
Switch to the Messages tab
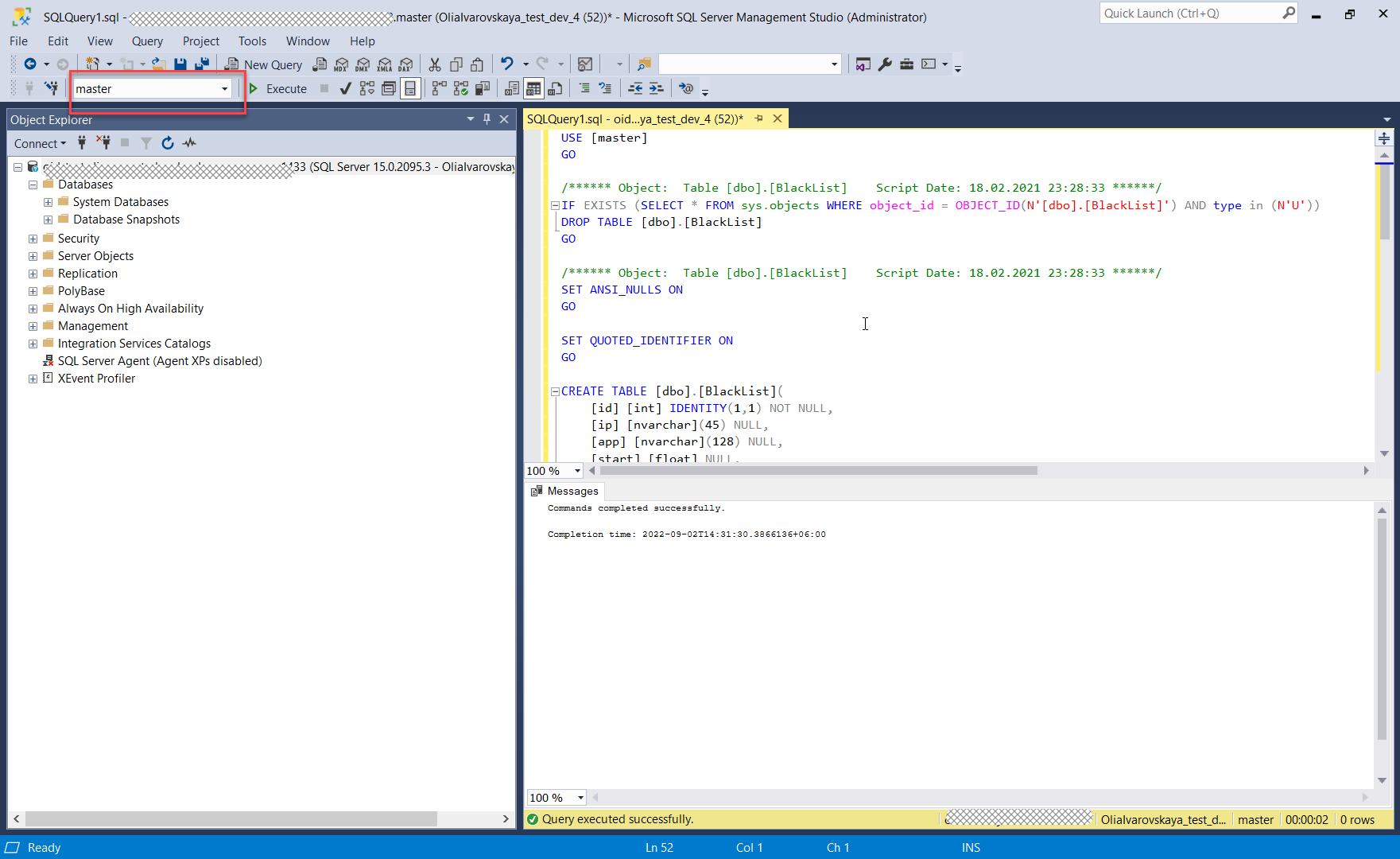click(564, 491)
